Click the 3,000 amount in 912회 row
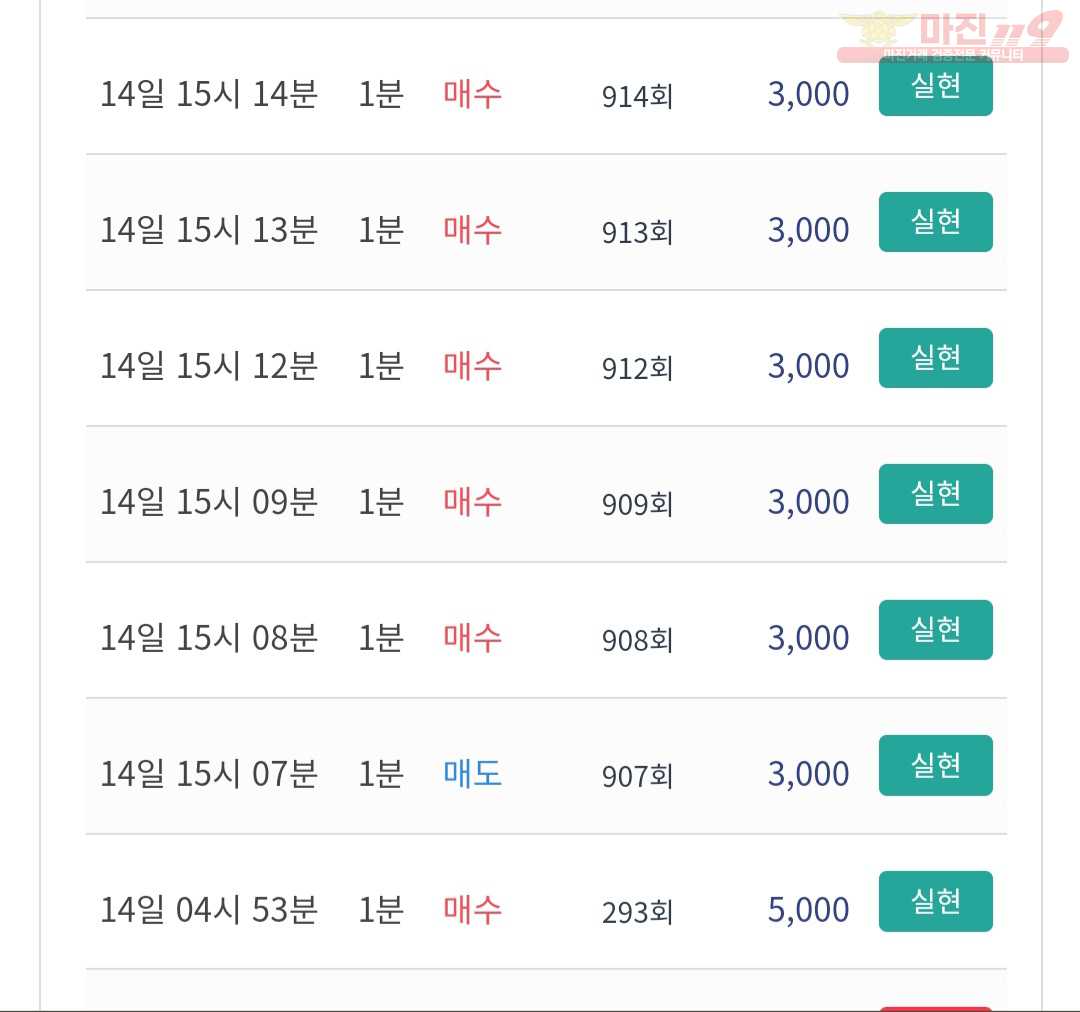Image resolution: width=1080 pixels, height=1012 pixels. (808, 366)
